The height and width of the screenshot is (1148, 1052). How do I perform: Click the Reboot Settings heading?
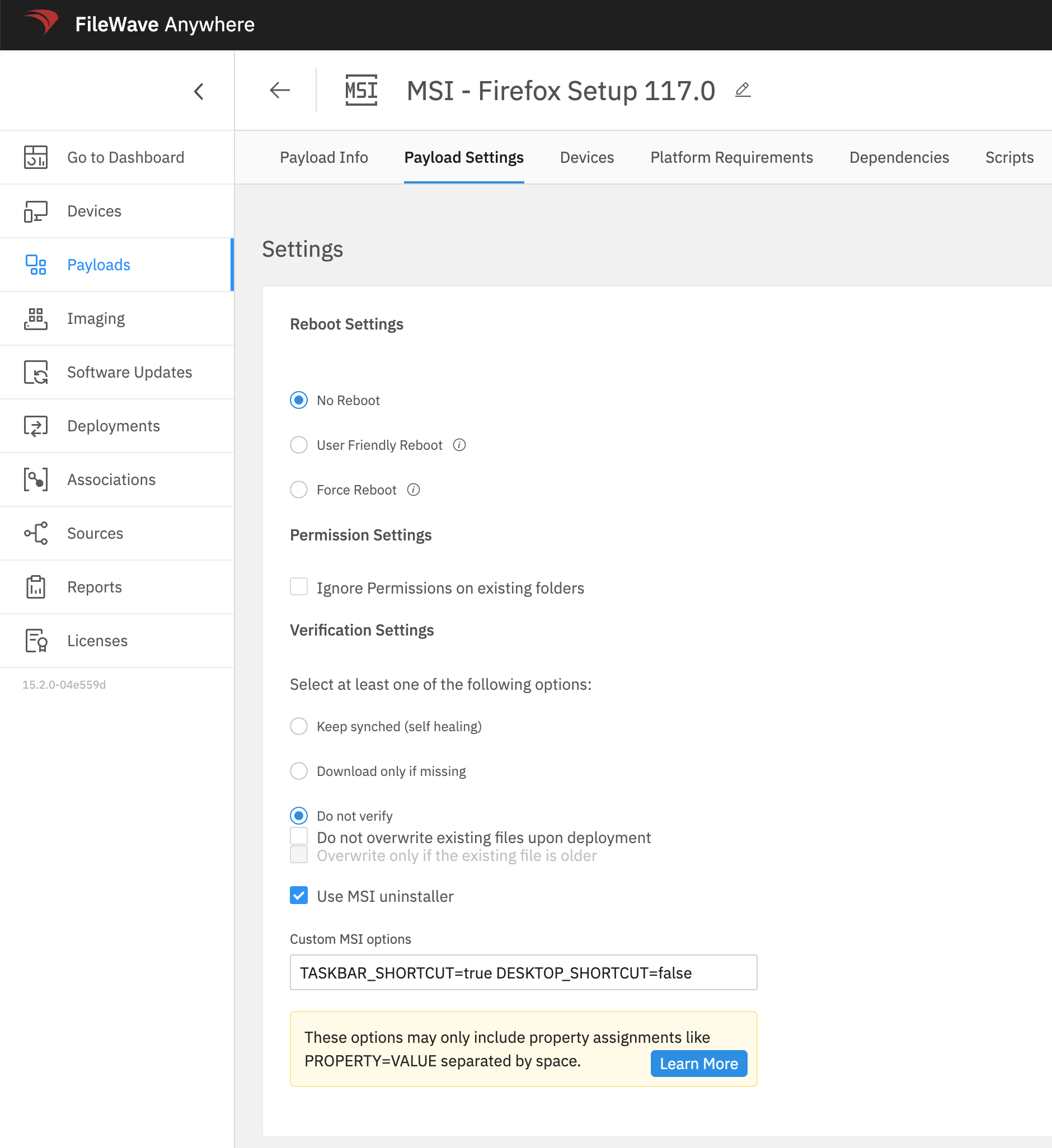click(x=347, y=324)
